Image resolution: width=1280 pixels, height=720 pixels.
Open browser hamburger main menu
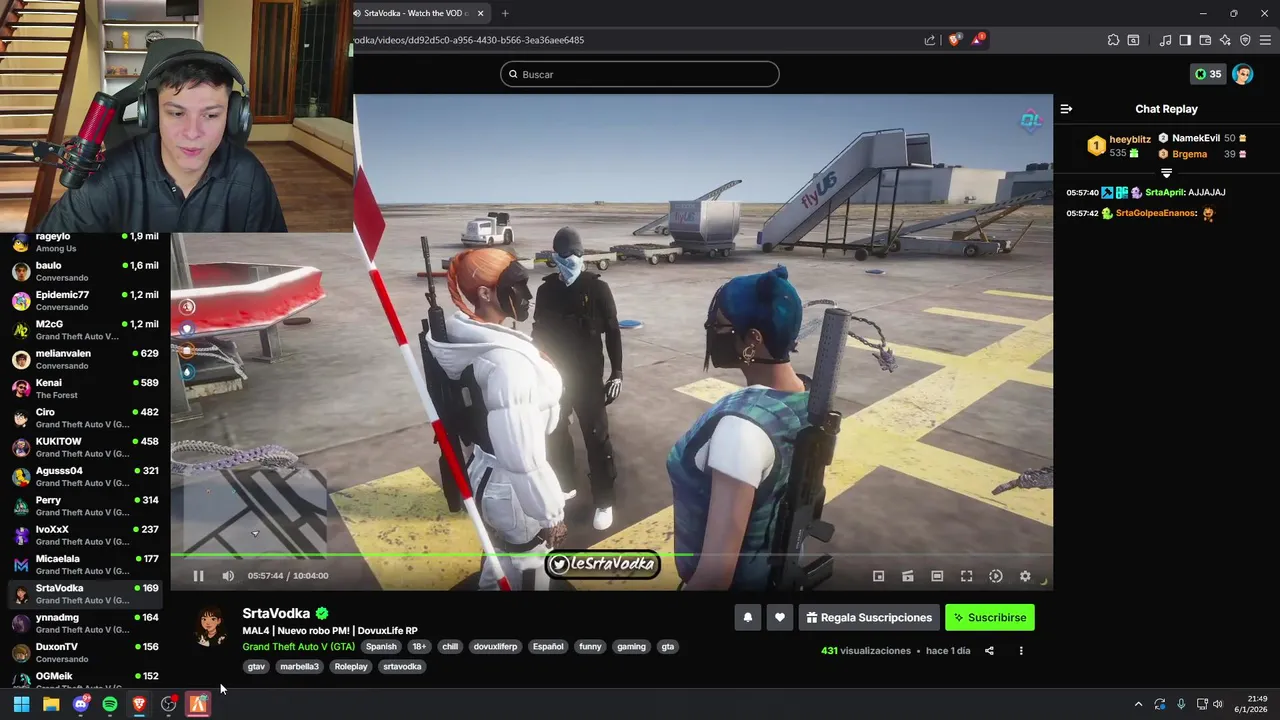click(x=1266, y=40)
